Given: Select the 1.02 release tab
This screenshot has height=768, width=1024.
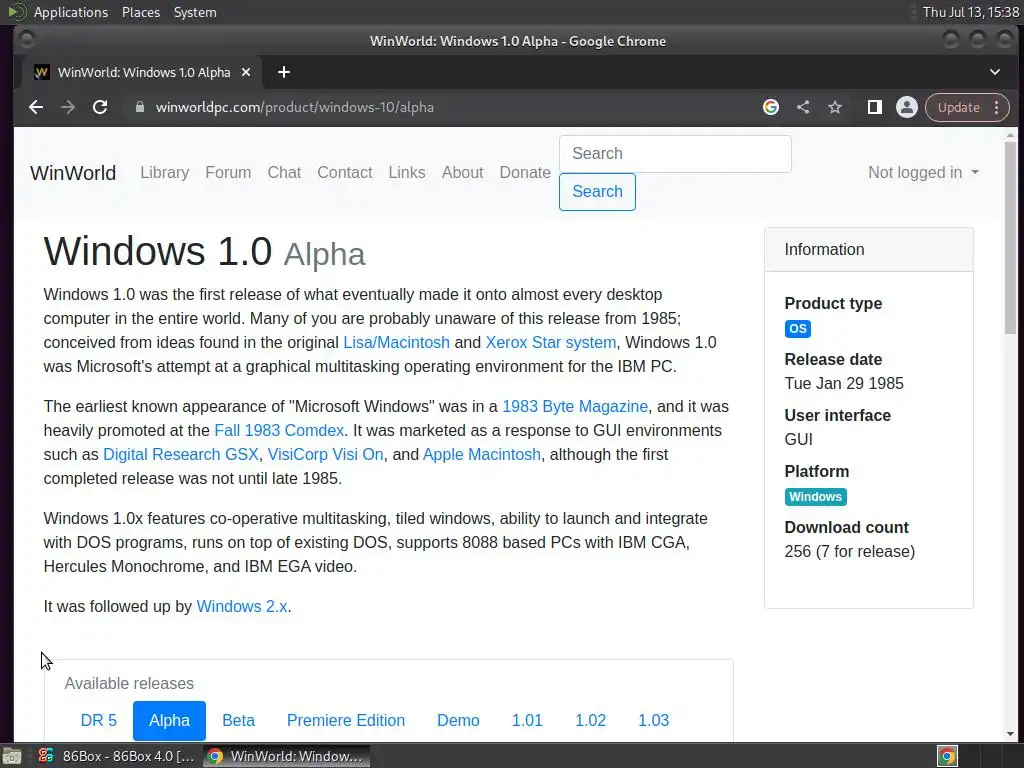Looking at the screenshot, I should (590, 720).
